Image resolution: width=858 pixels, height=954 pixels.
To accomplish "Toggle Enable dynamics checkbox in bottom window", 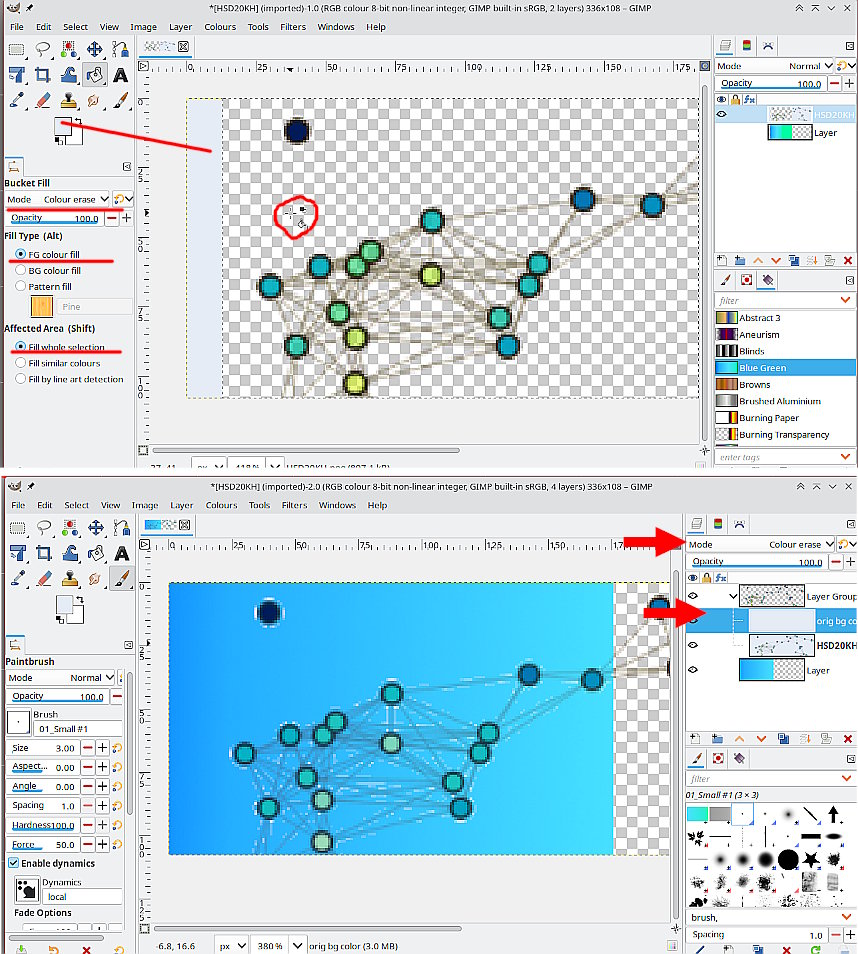I will pos(13,863).
